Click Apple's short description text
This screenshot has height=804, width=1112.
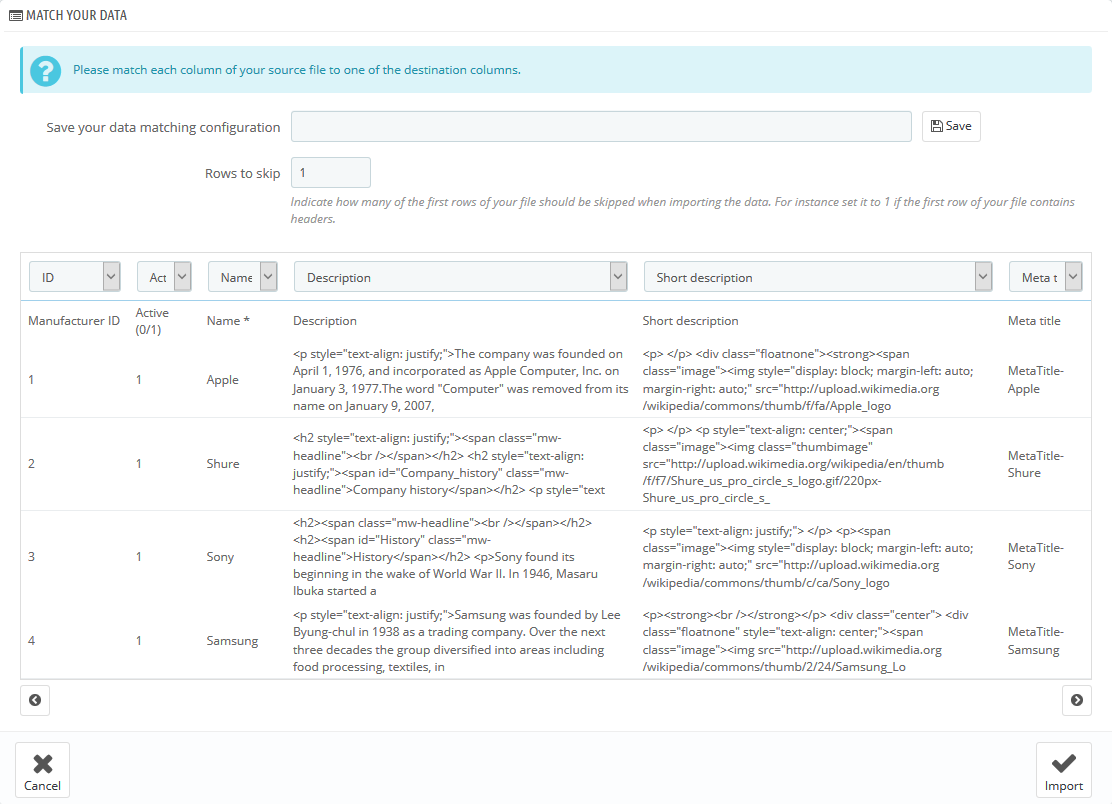pos(808,380)
